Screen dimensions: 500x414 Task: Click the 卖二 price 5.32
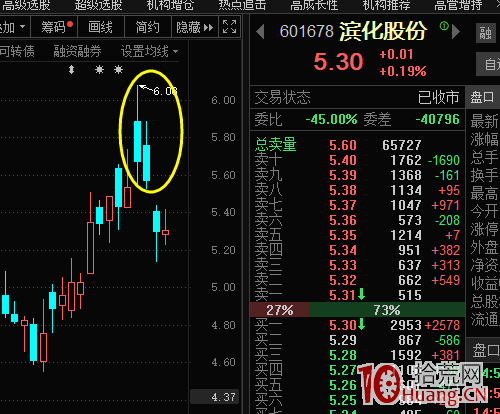point(343,280)
